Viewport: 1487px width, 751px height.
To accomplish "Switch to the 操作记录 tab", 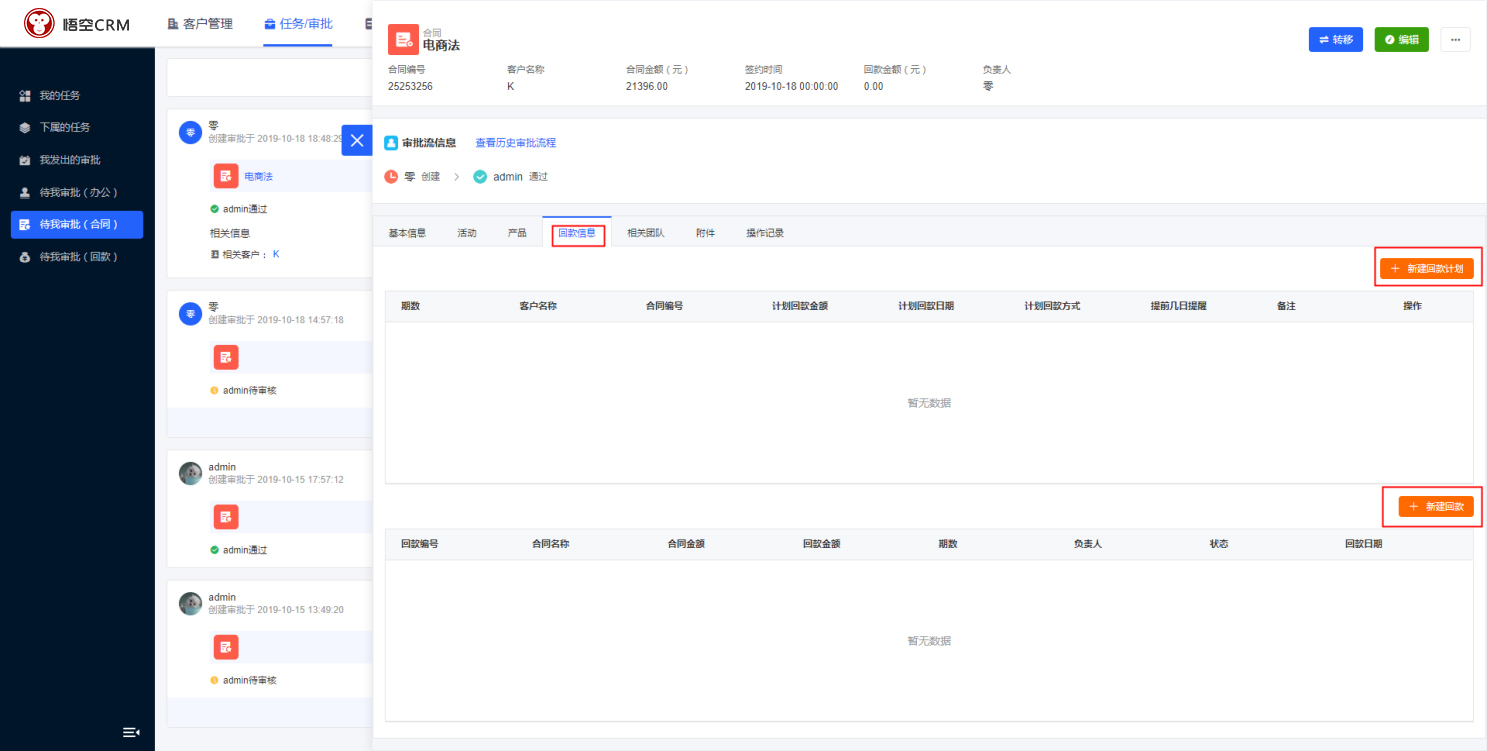I will click(765, 233).
